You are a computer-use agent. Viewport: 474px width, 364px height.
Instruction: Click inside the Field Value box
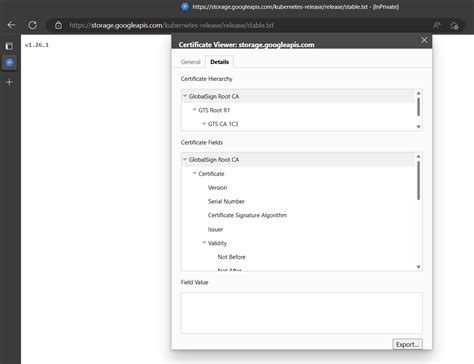point(302,313)
